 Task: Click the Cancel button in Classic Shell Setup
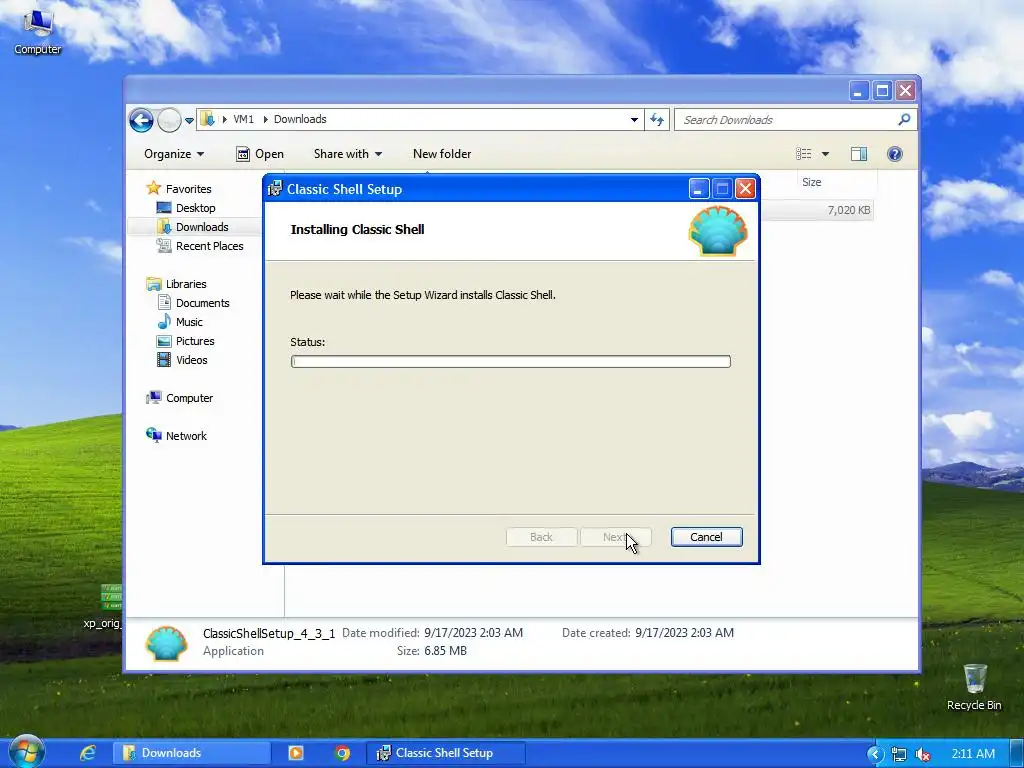pyautogui.click(x=706, y=537)
